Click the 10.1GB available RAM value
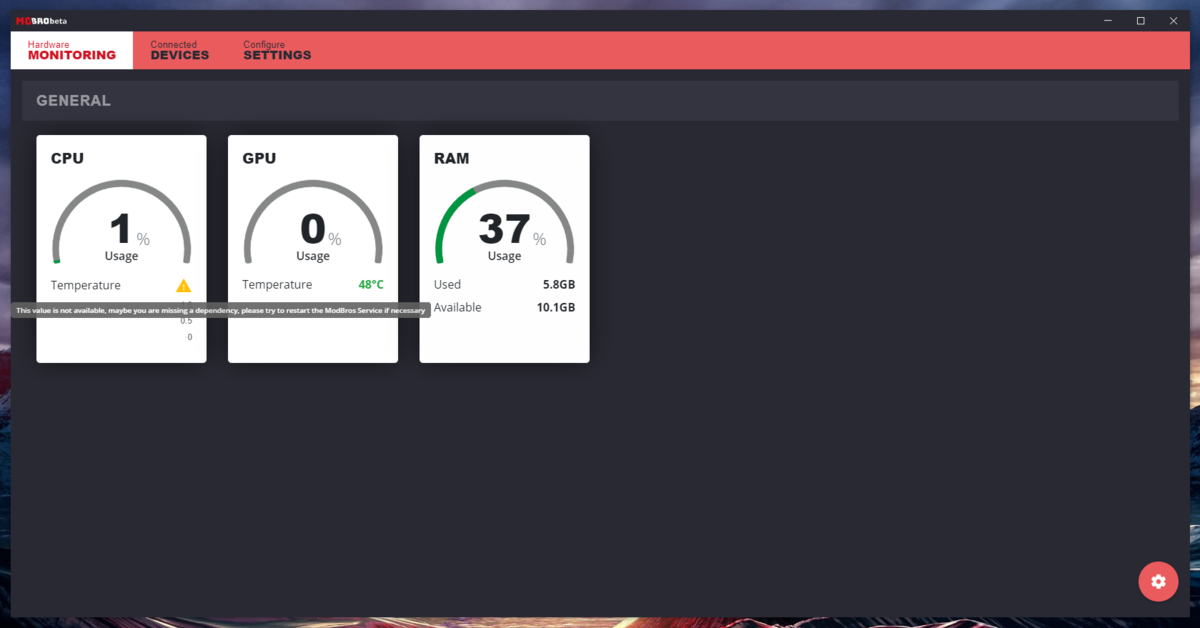 (x=556, y=307)
